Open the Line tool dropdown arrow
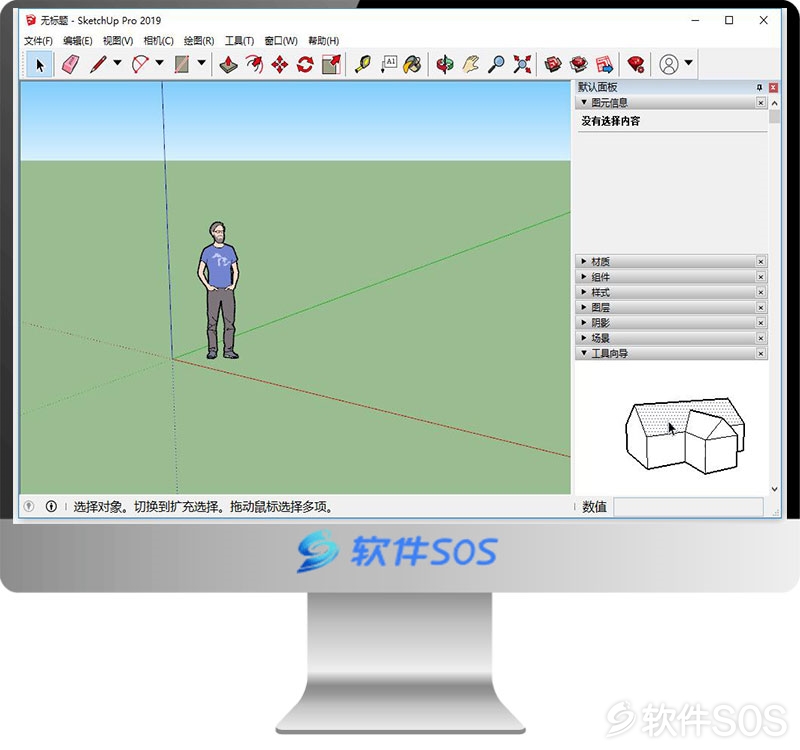This screenshot has height=750, width=800. click(x=117, y=63)
